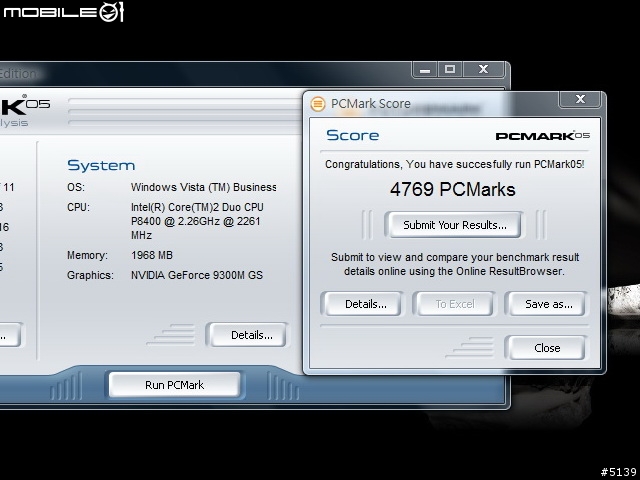Image resolution: width=640 pixels, height=480 pixels.
Task: Start the benchmark with Run PCMark
Action: pyautogui.click(x=175, y=385)
